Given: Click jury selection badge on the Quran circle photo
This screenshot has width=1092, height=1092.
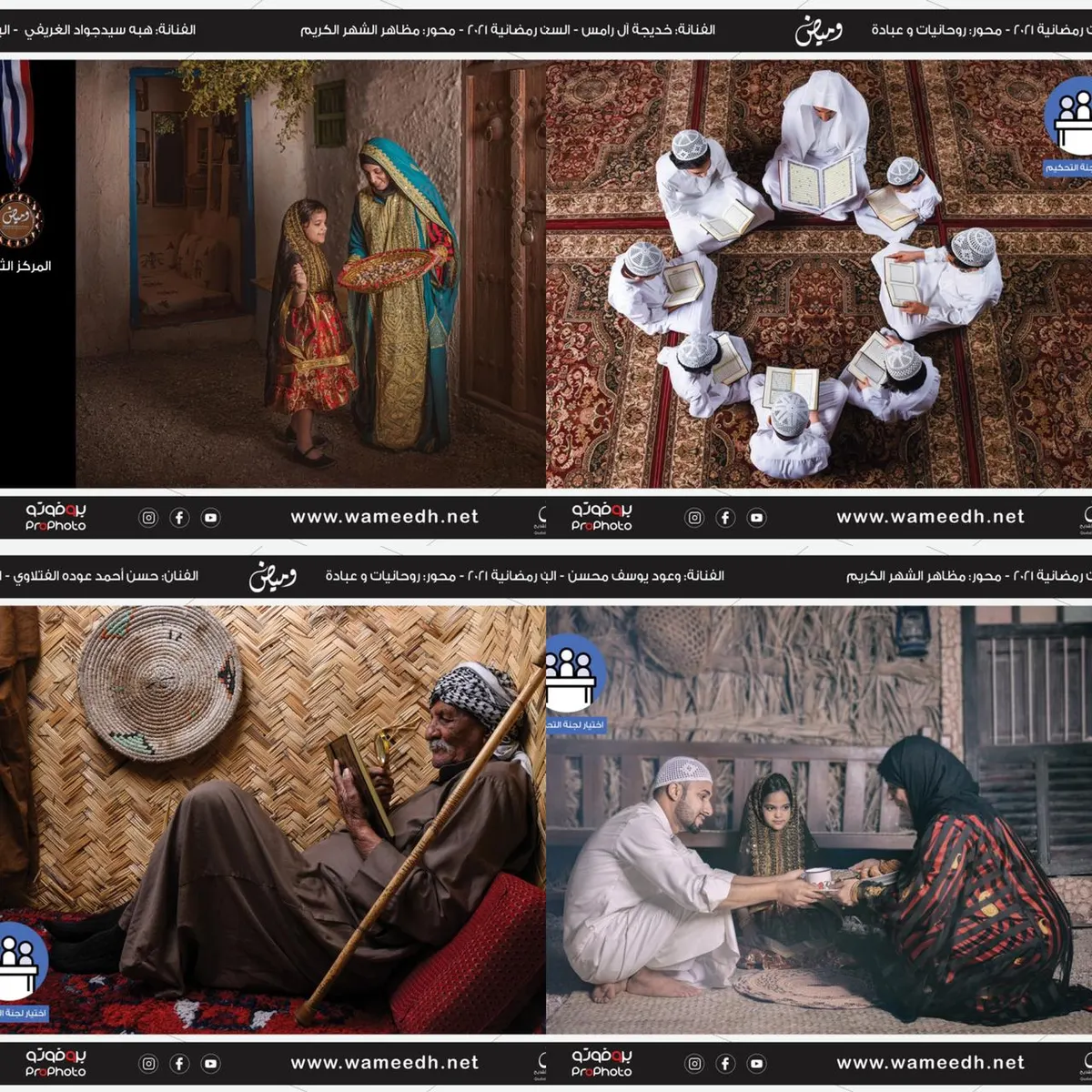Looking at the screenshot, I should 1068,126.
